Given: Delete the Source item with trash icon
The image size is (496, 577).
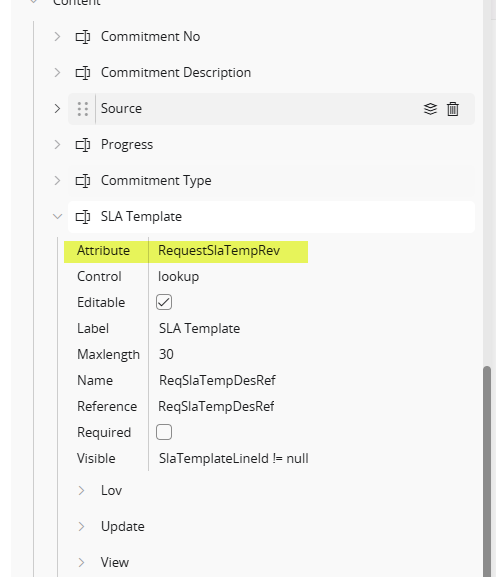Looking at the screenshot, I should [453, 109].
